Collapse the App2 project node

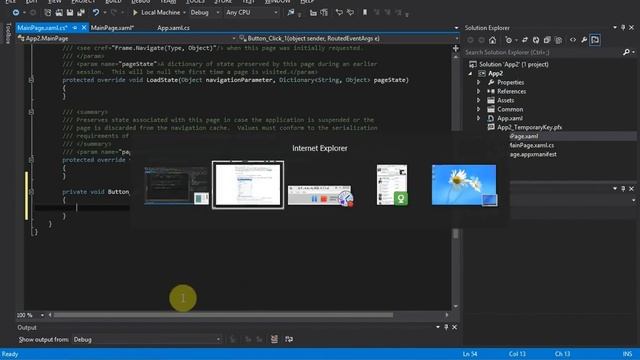point(470,73)
